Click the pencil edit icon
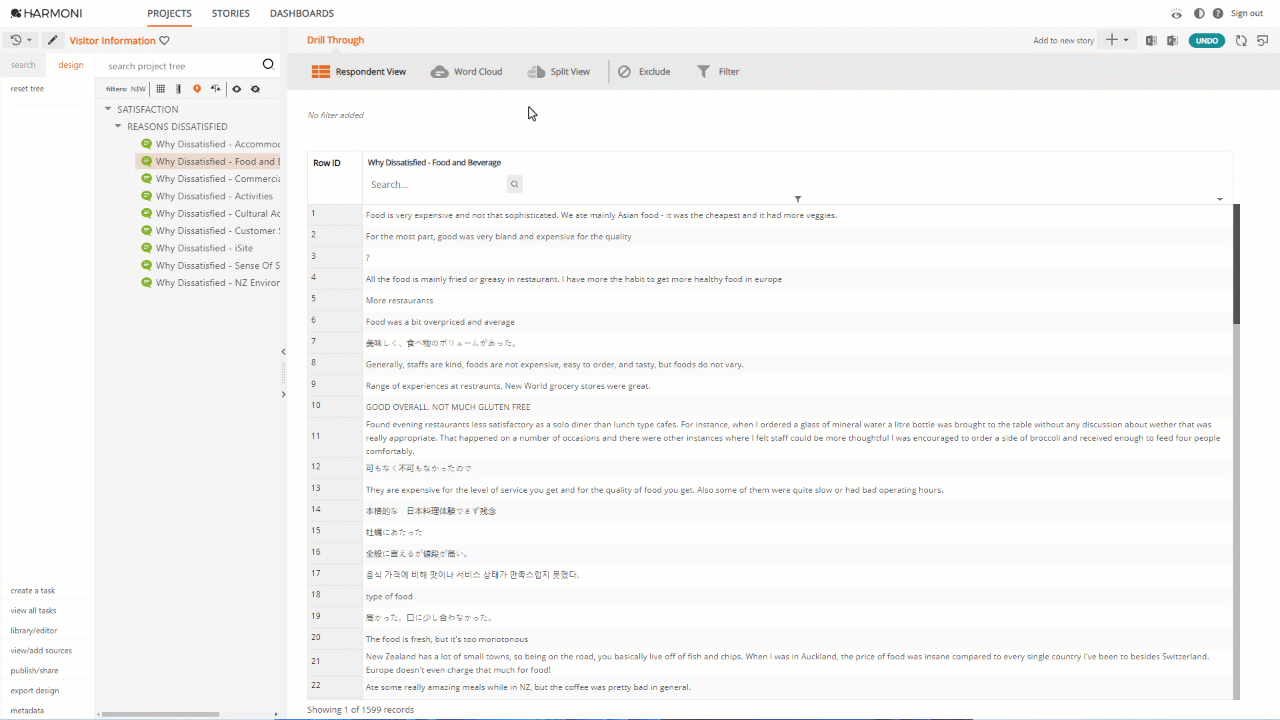This screenshot has width=1280, height=720. coord(53,40)
